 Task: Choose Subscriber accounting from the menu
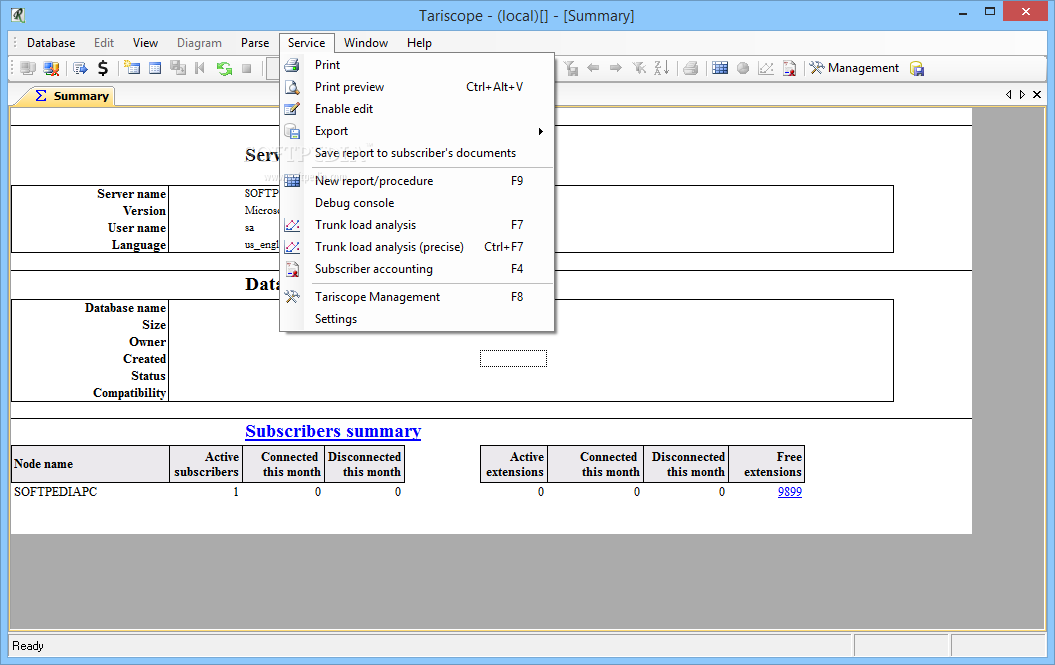[x=417, y=269]
